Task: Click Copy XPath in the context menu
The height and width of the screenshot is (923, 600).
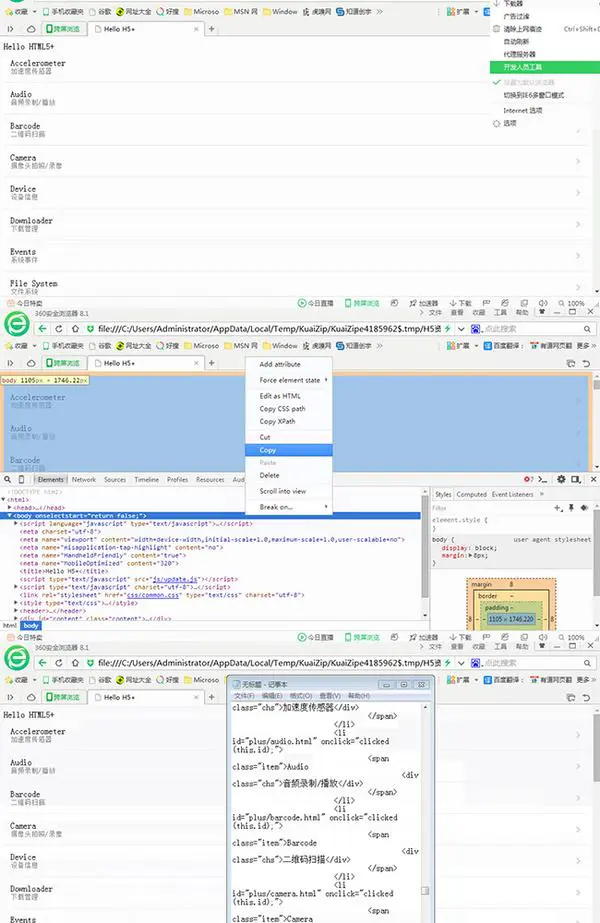Action: 277,421
